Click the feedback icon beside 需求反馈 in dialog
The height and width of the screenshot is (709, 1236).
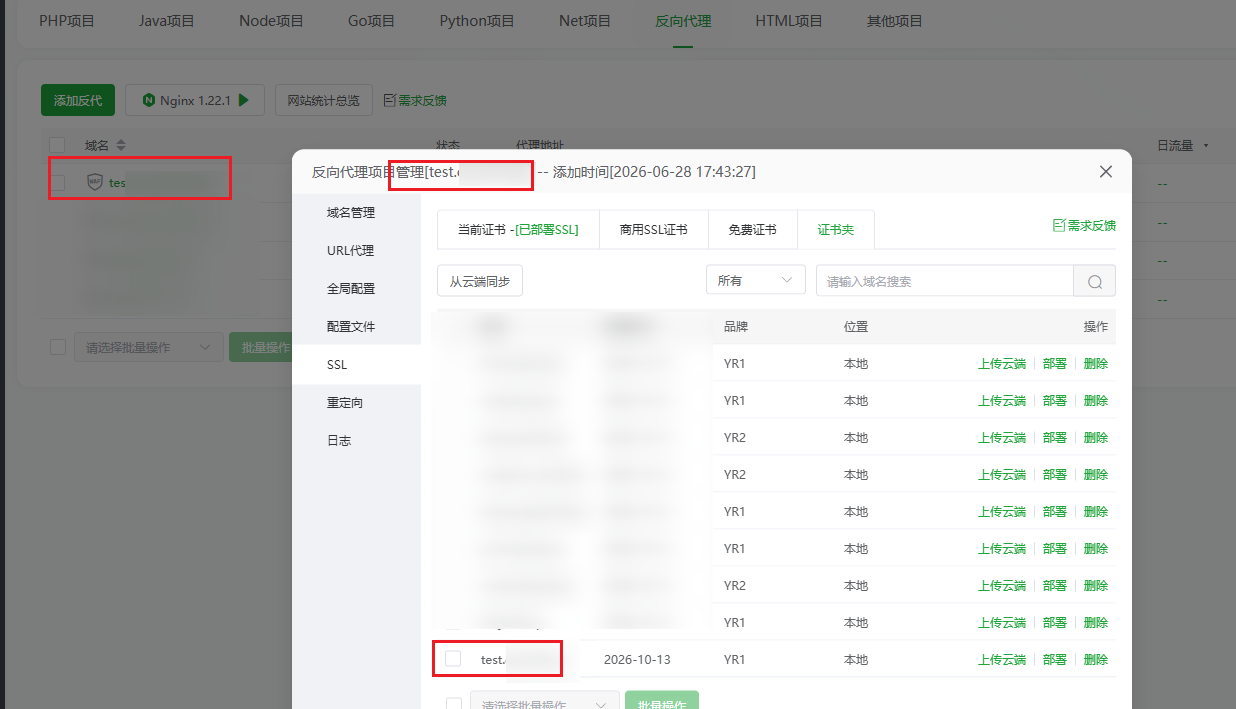[1059, 226]
